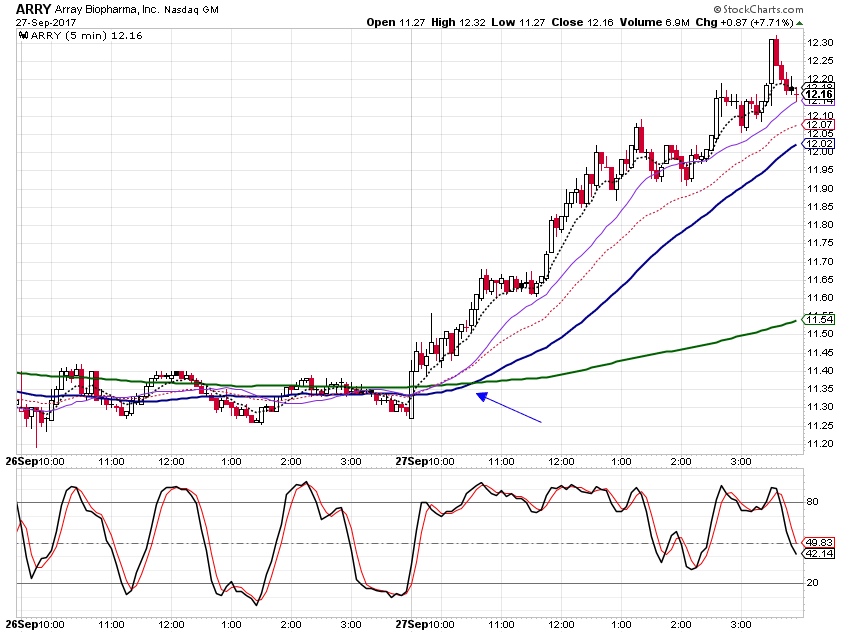
Task: Click the 11.35 price axis label
Action: click(x=820, y=389)
